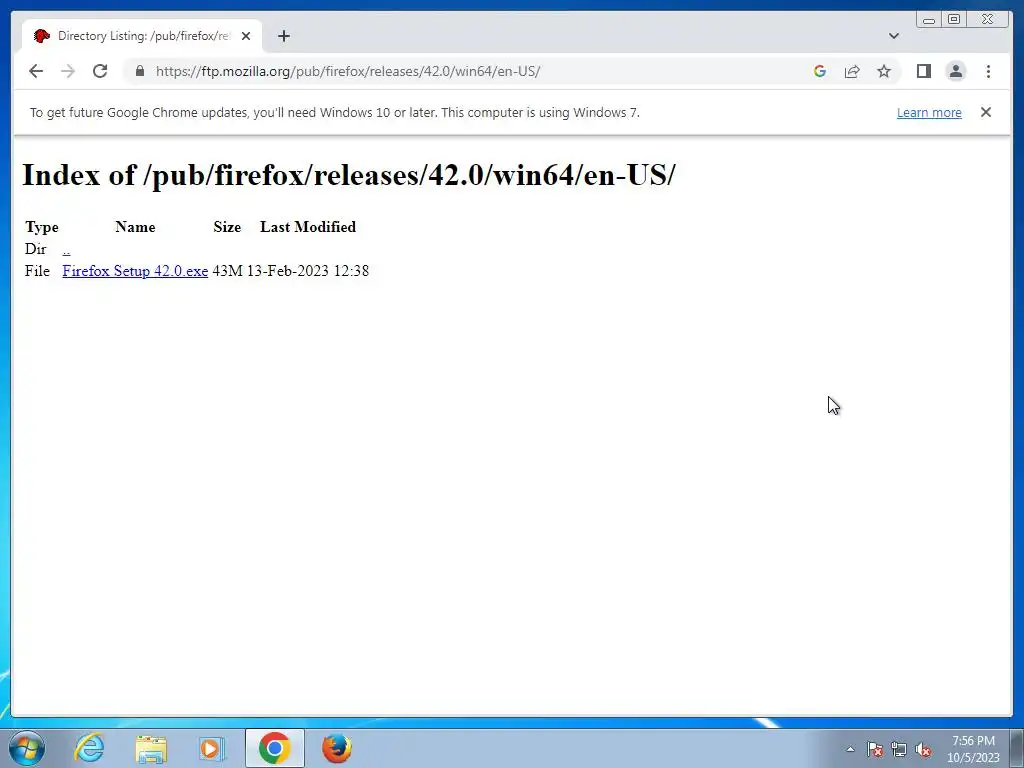Screen dimensions: 1024x768
Task: Click the 13-Feb-2023 12:38 date
Action: click(x=308, y=270)
